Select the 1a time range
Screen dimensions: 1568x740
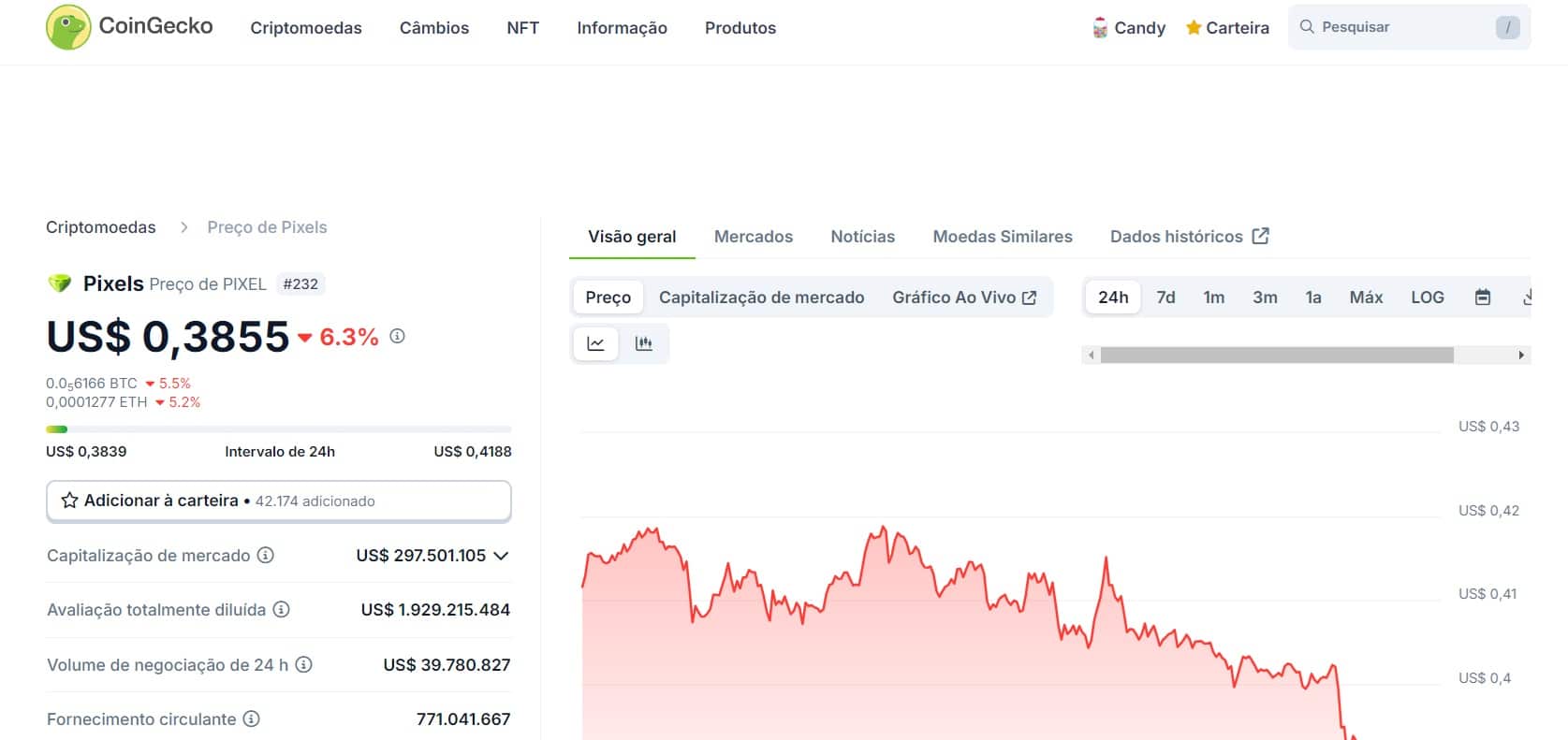[1313, 297]
